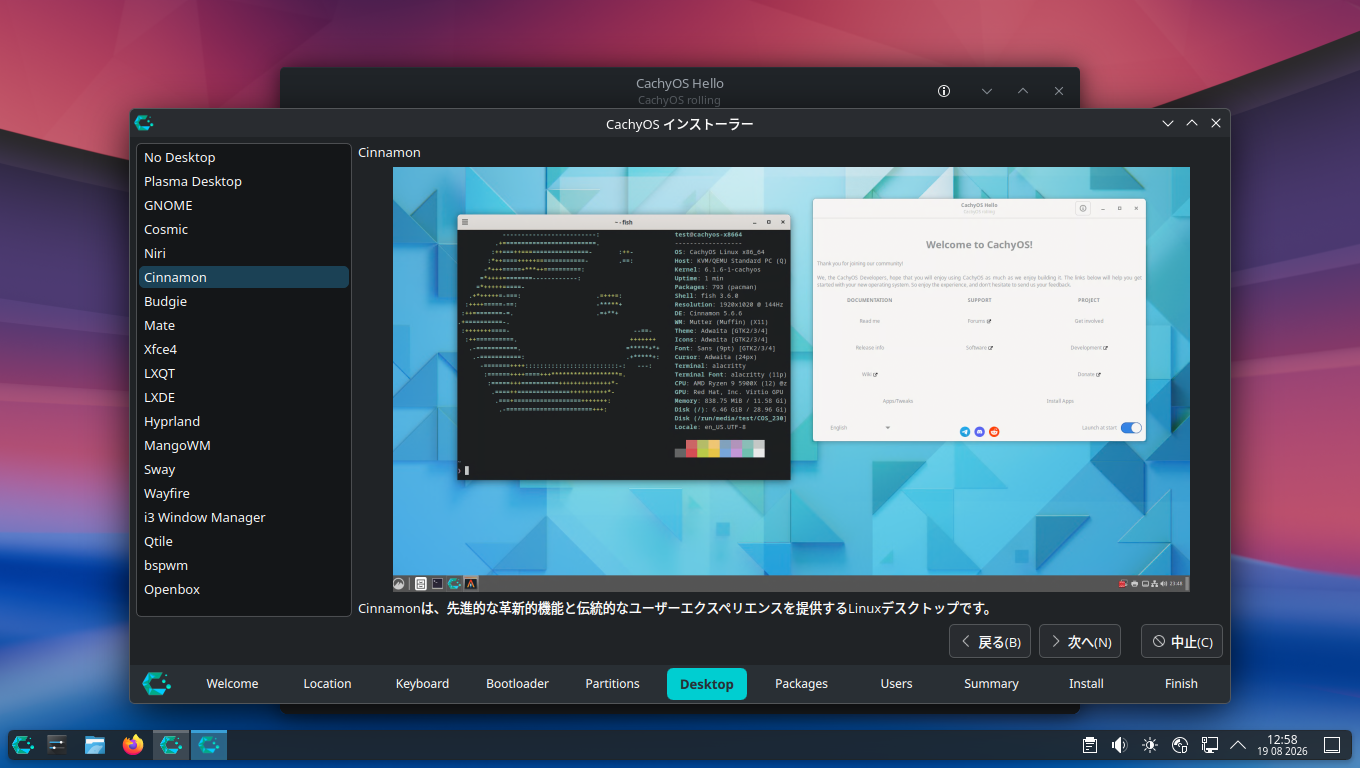
Task: Continue with the 次へ(N) button
Action: 1080,642
